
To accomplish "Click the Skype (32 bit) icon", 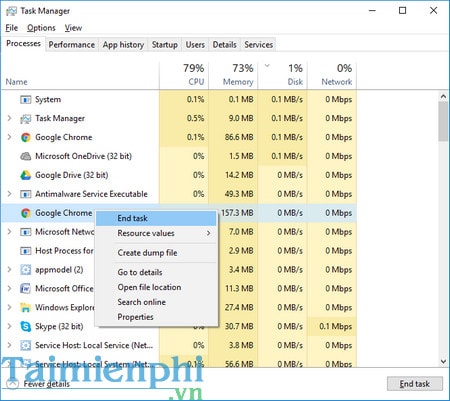I will 26,326.
